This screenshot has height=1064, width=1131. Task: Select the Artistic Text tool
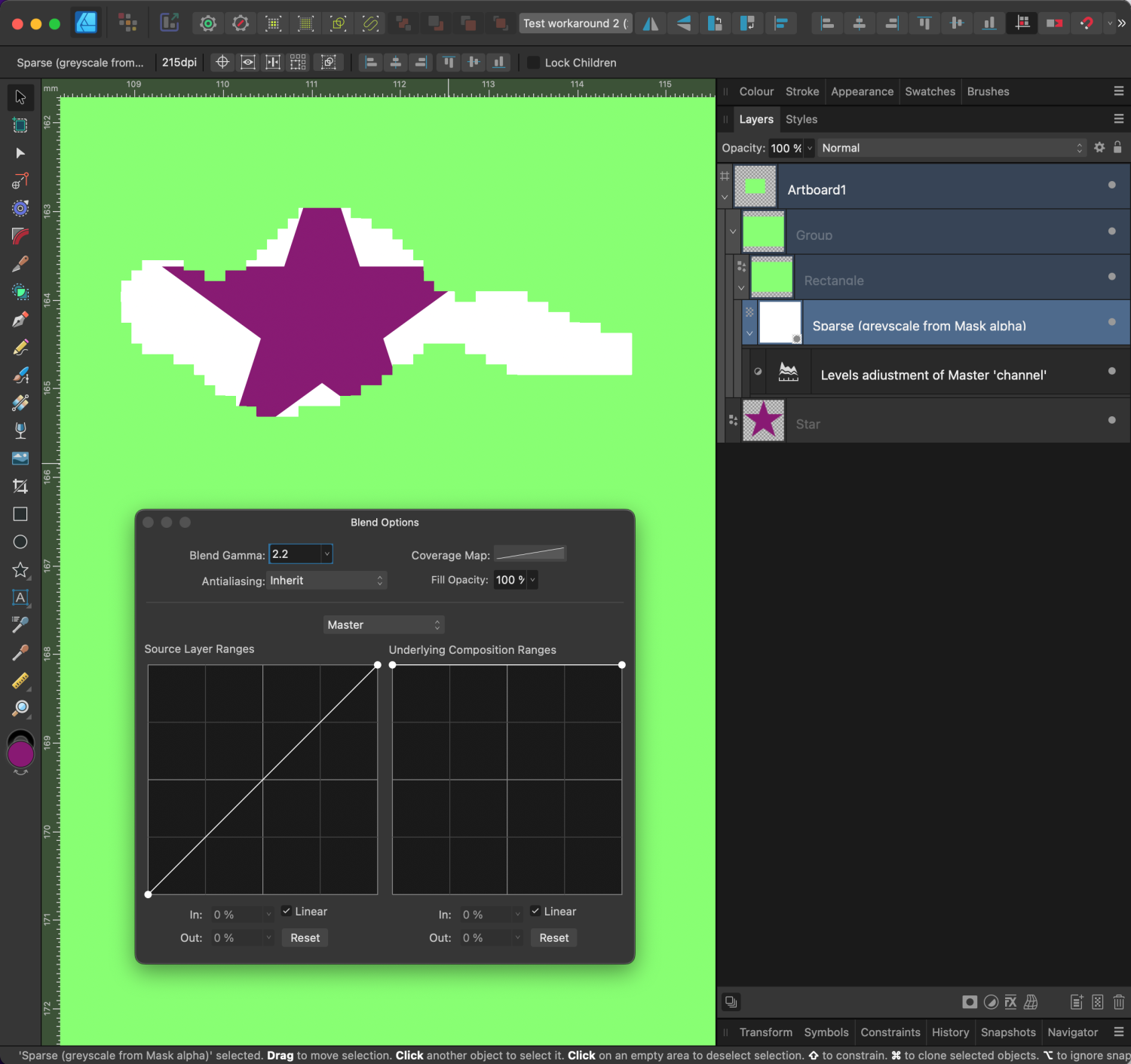click(20, 598)
